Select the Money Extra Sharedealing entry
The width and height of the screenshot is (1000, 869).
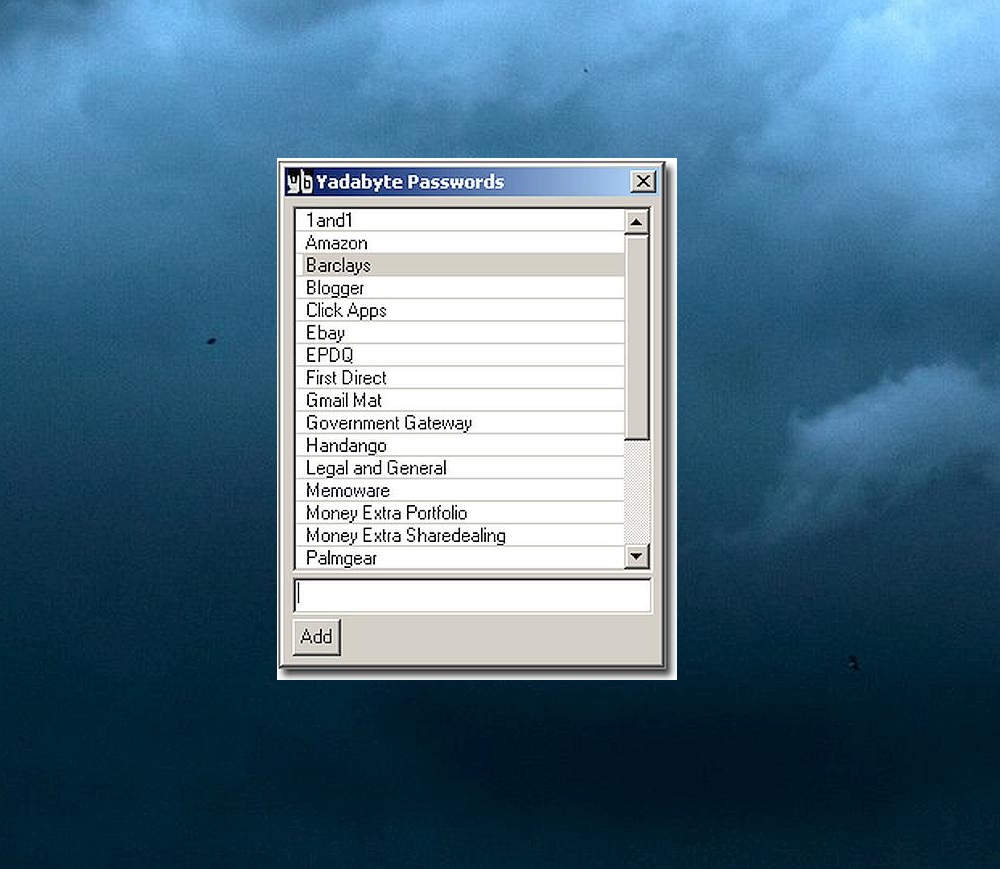(x=460, y=536)
